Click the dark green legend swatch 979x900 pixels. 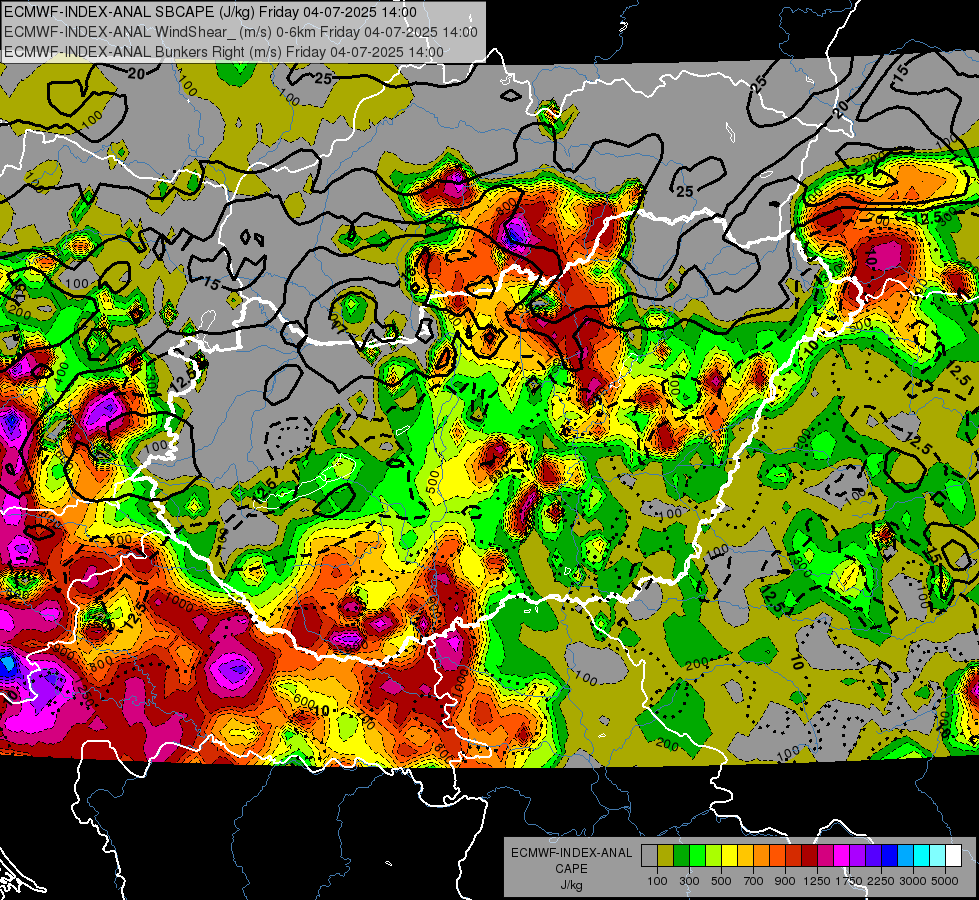[x=681, y=855]
